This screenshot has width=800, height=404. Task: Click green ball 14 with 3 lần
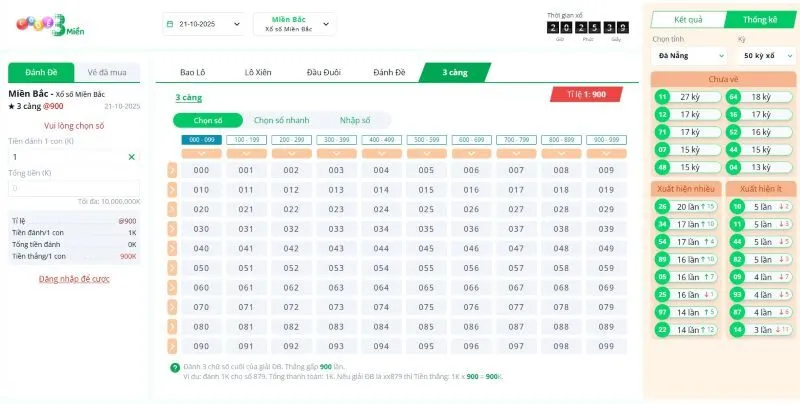pyautogui.click(x=737, y=330)
